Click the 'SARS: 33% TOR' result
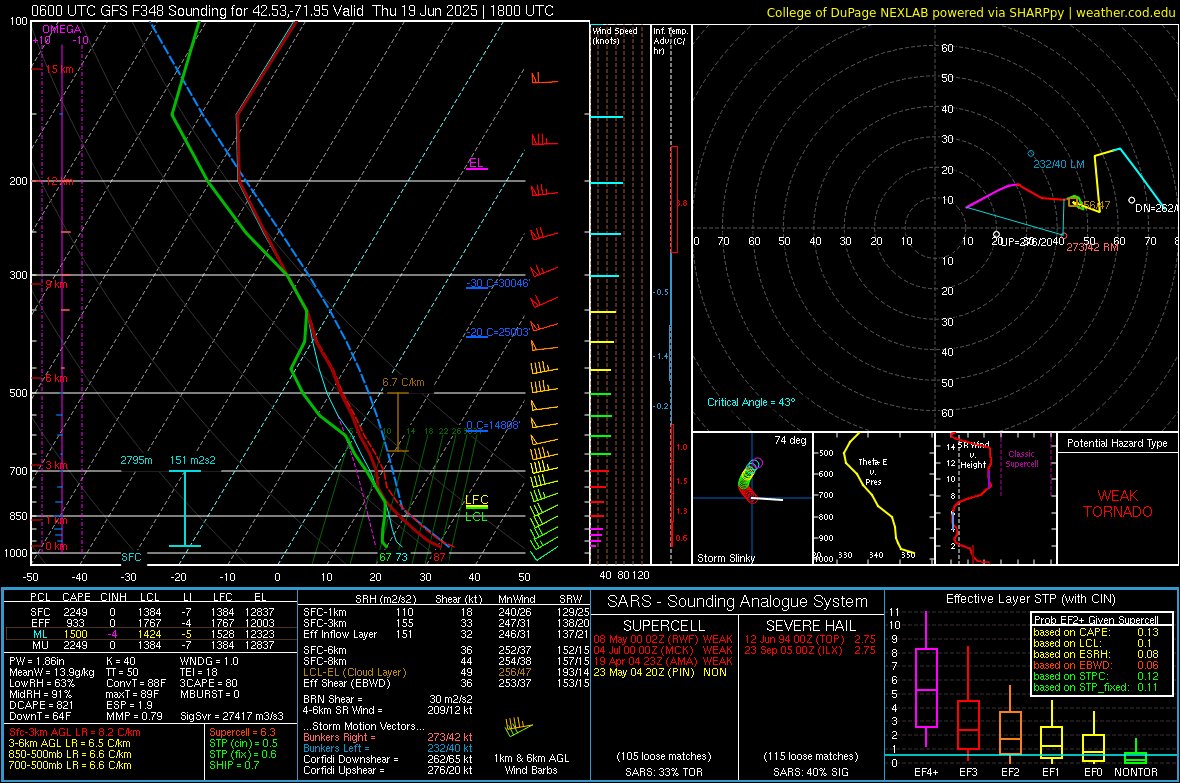Viewport: 1180px width, 783px height. pyautogui.click(x=664, y=772)
